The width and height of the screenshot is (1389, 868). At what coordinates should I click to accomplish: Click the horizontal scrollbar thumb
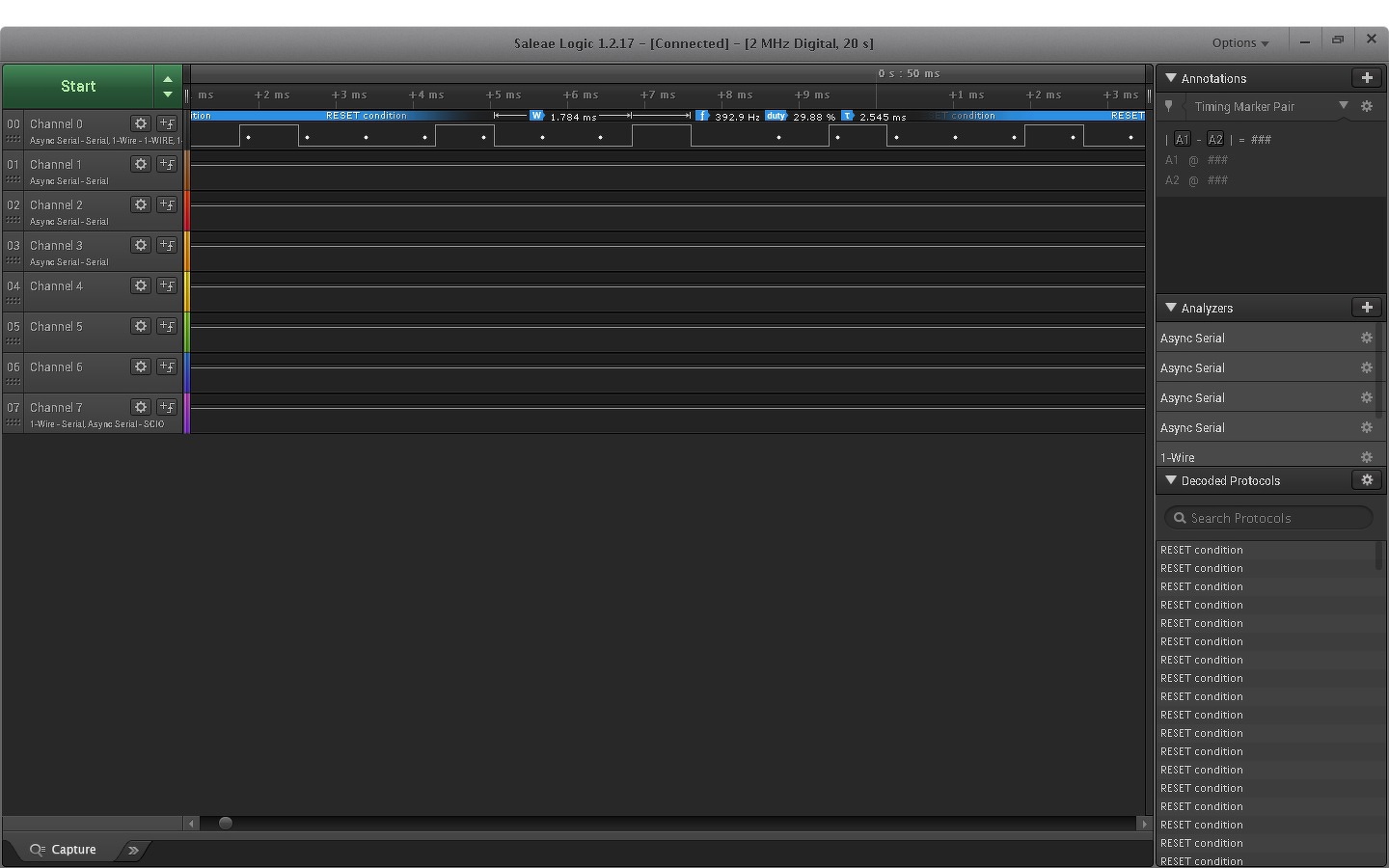click(x=226, y=823)
